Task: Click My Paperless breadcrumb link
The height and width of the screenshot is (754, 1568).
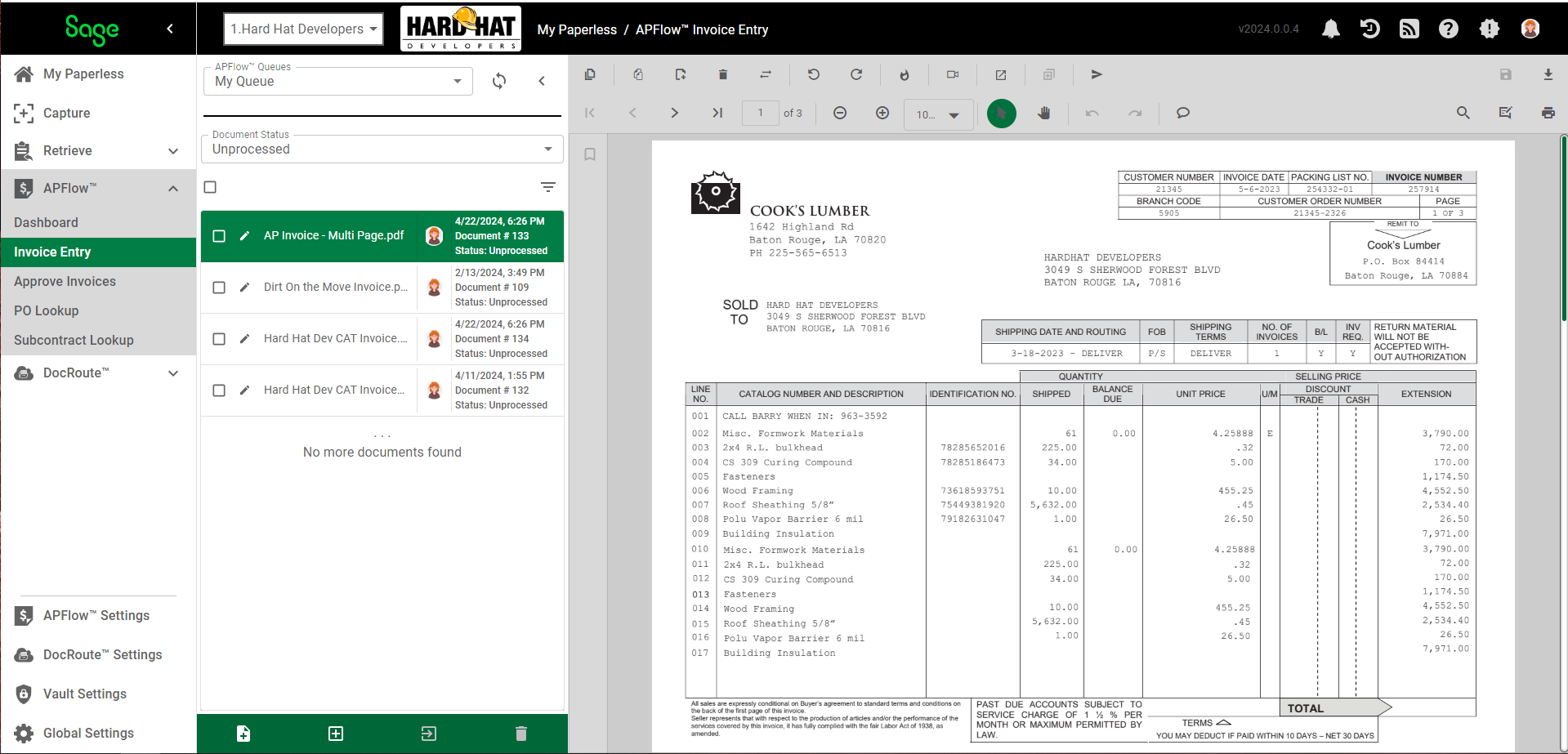Action: click(577, 29)
